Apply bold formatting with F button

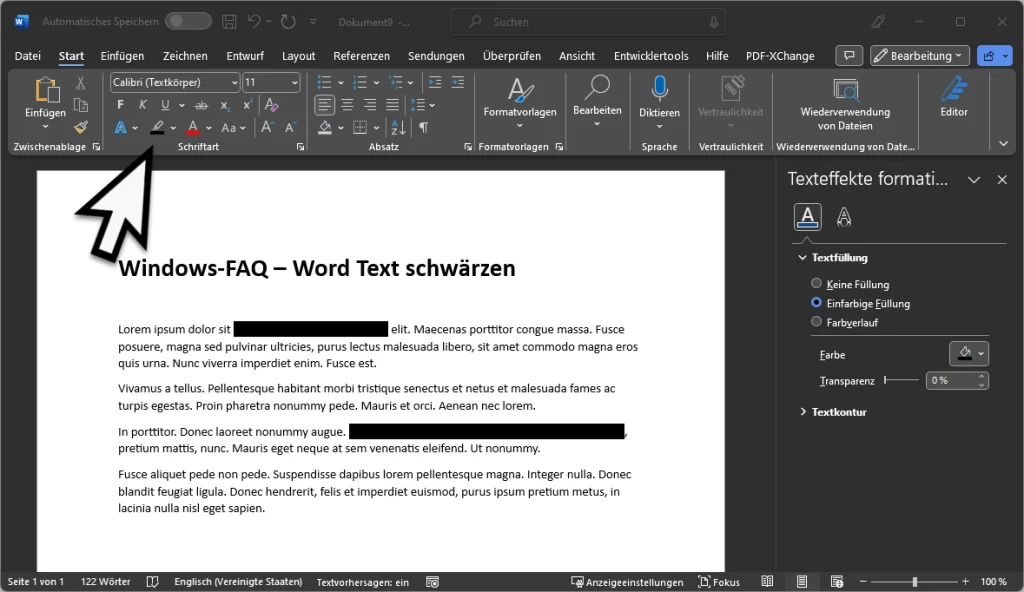click(120, 105)
